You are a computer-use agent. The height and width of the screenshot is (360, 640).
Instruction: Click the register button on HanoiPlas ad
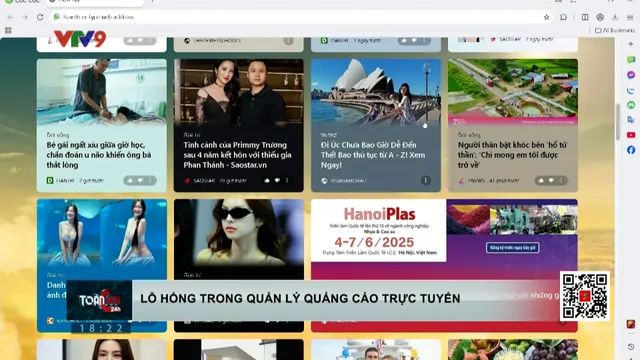point(512,248)
